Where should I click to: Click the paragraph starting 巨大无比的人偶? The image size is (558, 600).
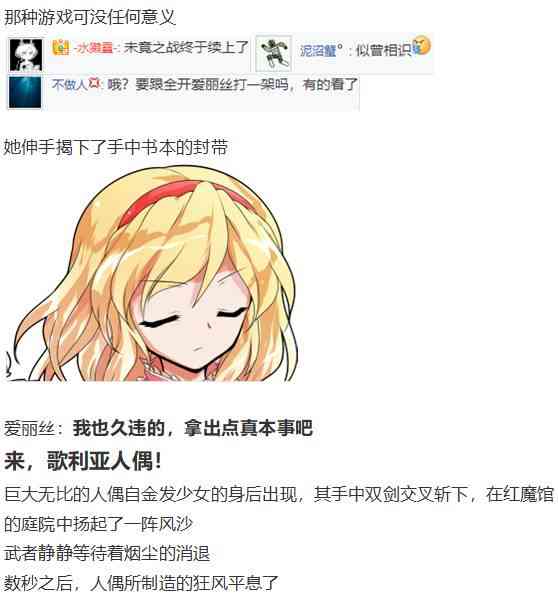(279, 509)
